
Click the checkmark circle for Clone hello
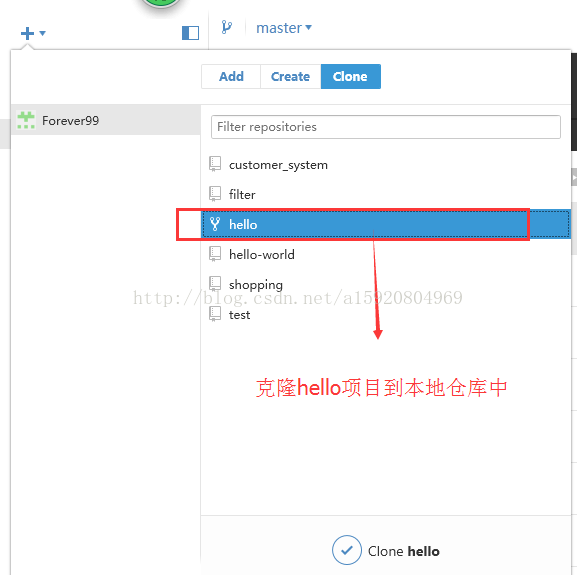coord(347,550)
